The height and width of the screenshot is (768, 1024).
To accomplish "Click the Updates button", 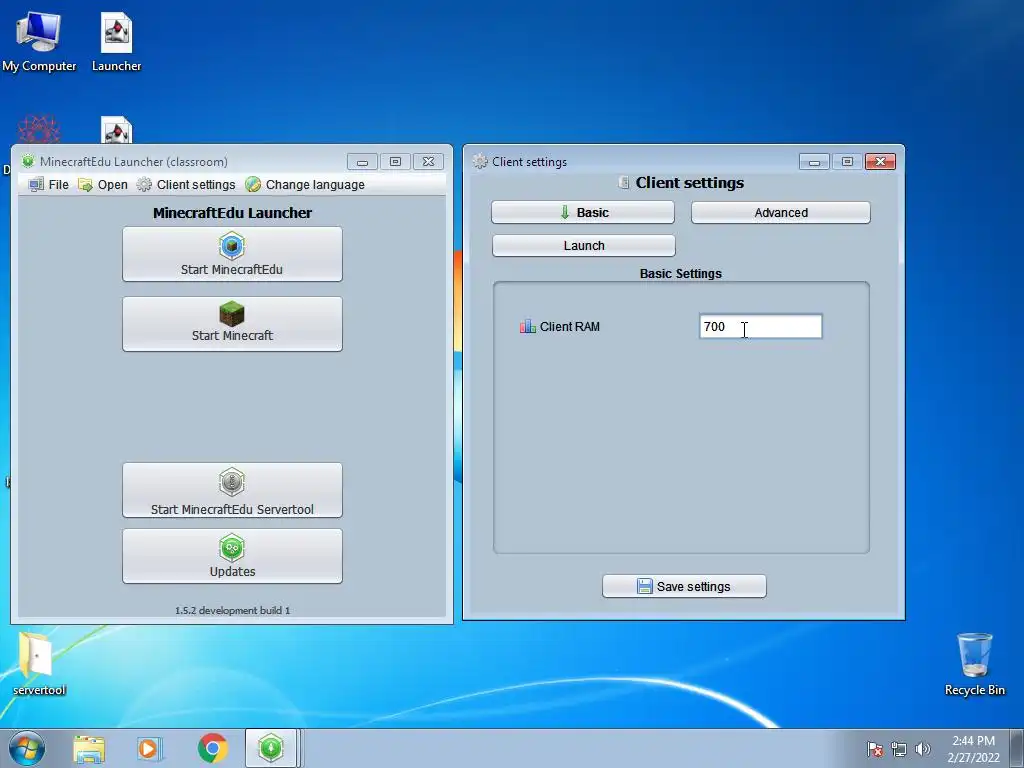I will [232, 556].
